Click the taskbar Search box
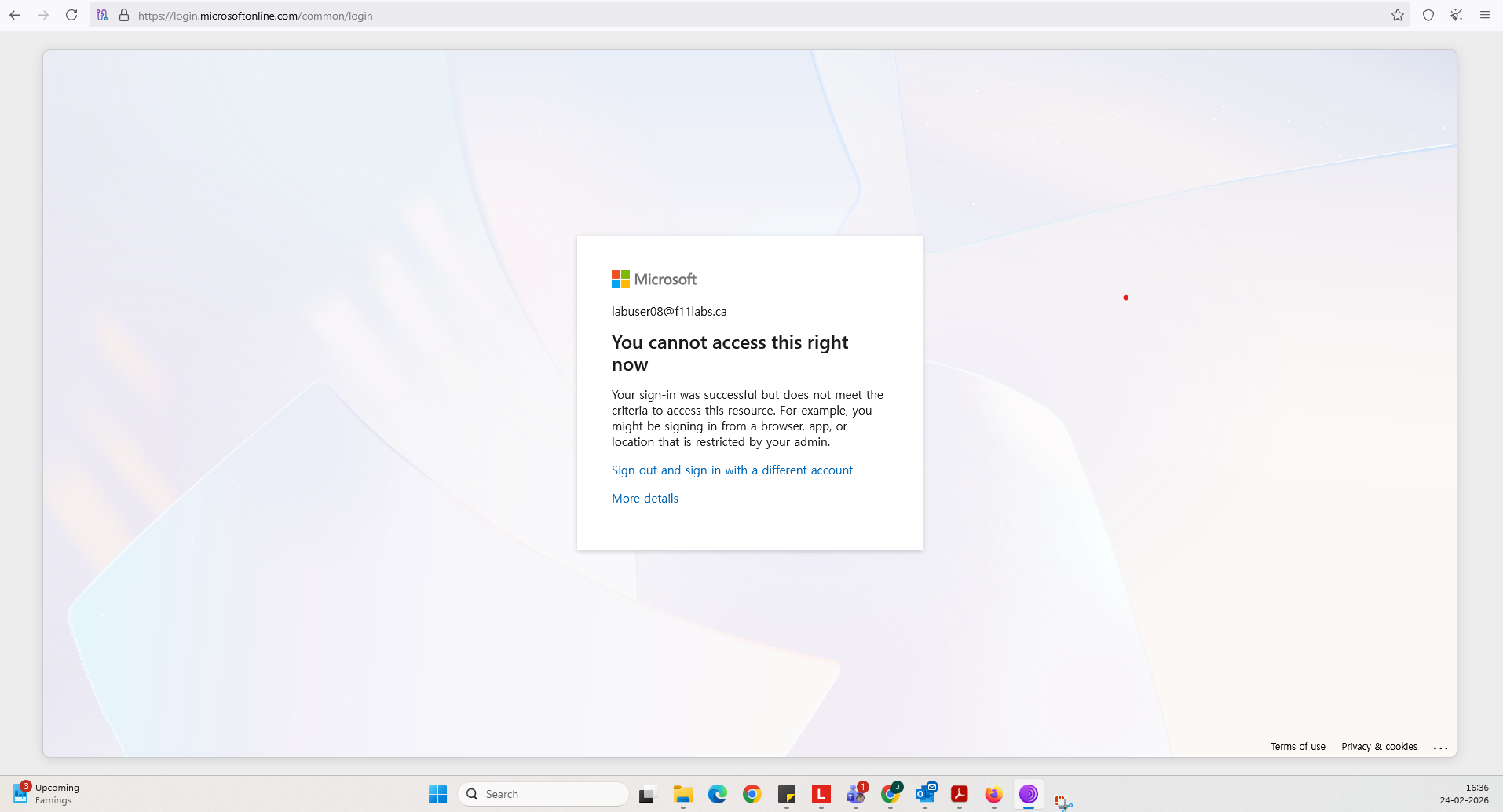Image resolution: width=1503 pixels, height=812 pixels. 543,794
